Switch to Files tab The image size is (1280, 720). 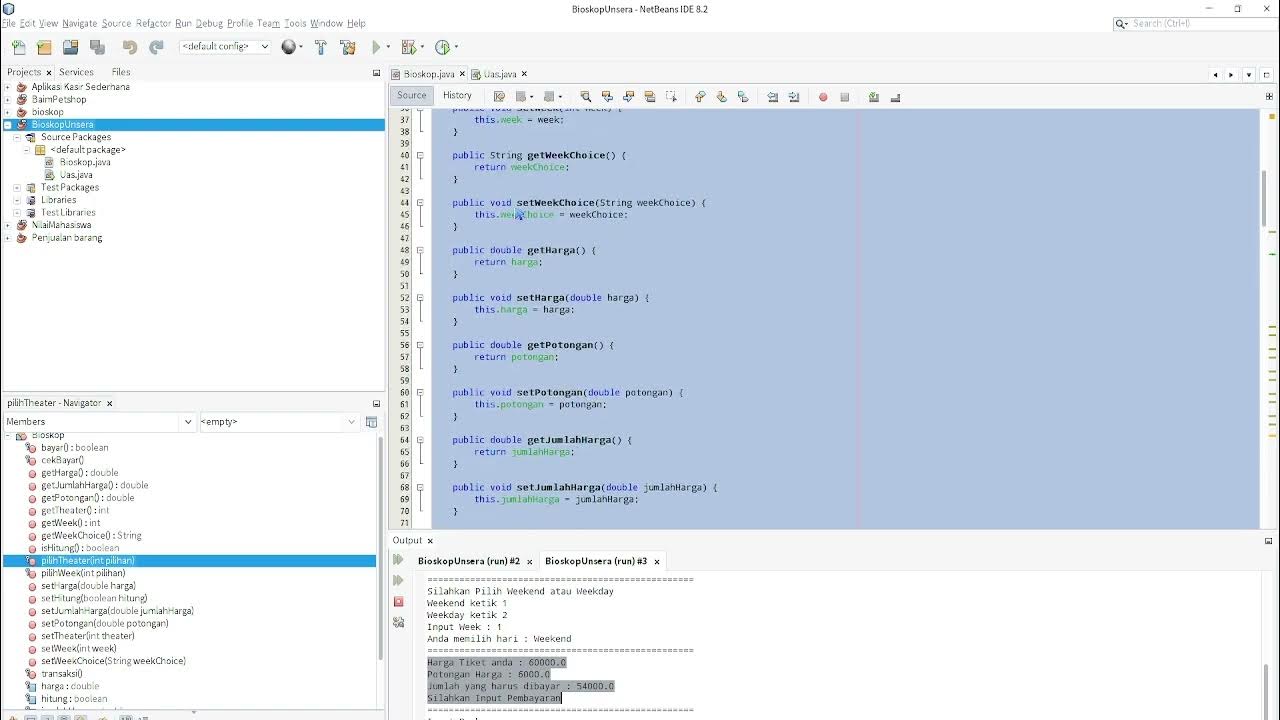pos(121,72)
